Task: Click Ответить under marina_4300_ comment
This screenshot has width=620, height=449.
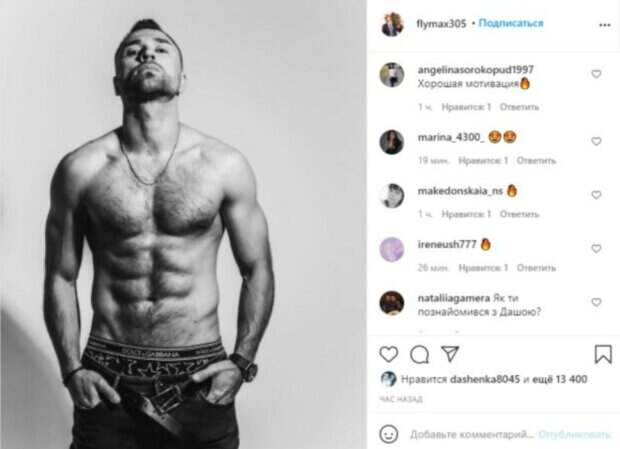Action: coord(536,160)
